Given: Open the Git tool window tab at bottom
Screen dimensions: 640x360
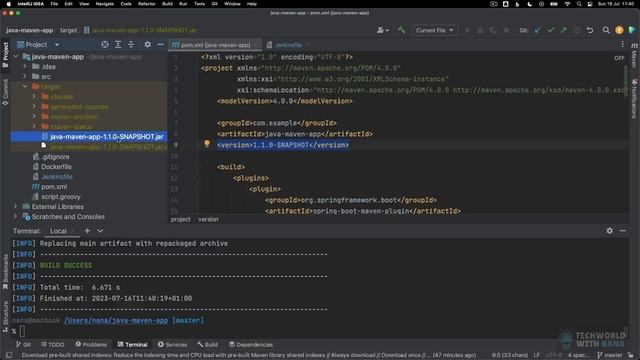Looking at the screenshot, I should [23, 344].
